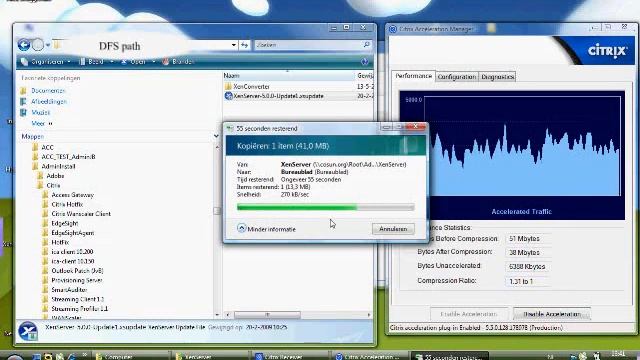Select Streaming Profiler 1.1 folder
This screenshot has height=360, width=640.
point(80,309)
